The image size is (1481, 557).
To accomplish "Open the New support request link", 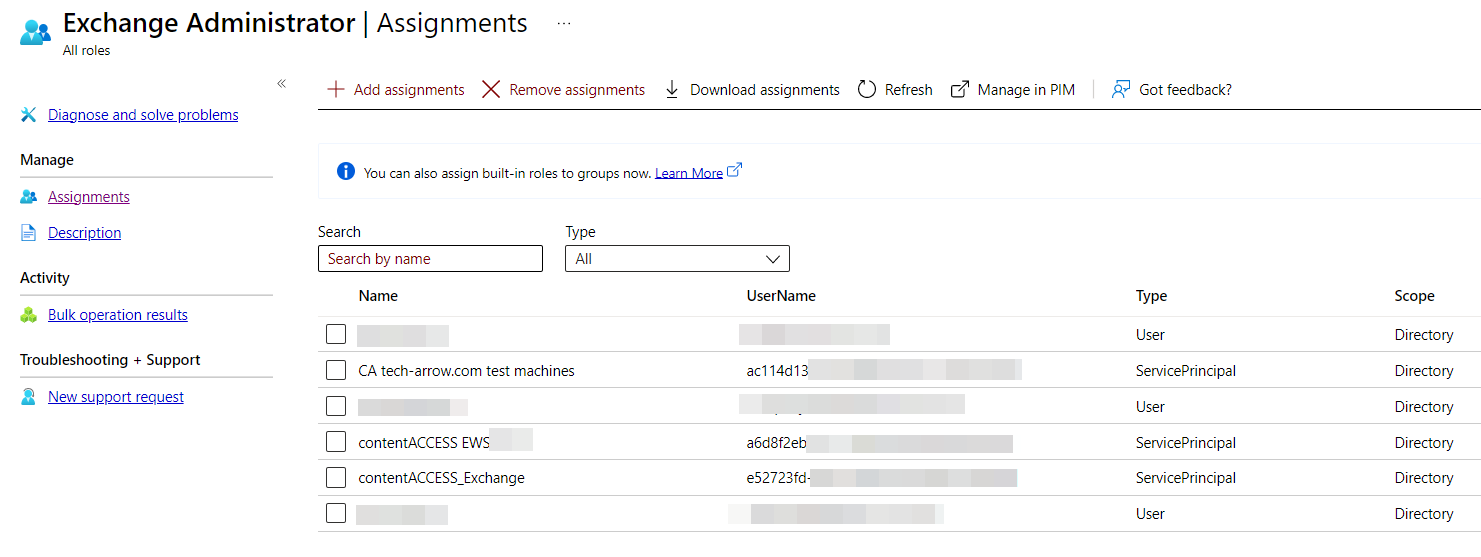I will 116,397.
